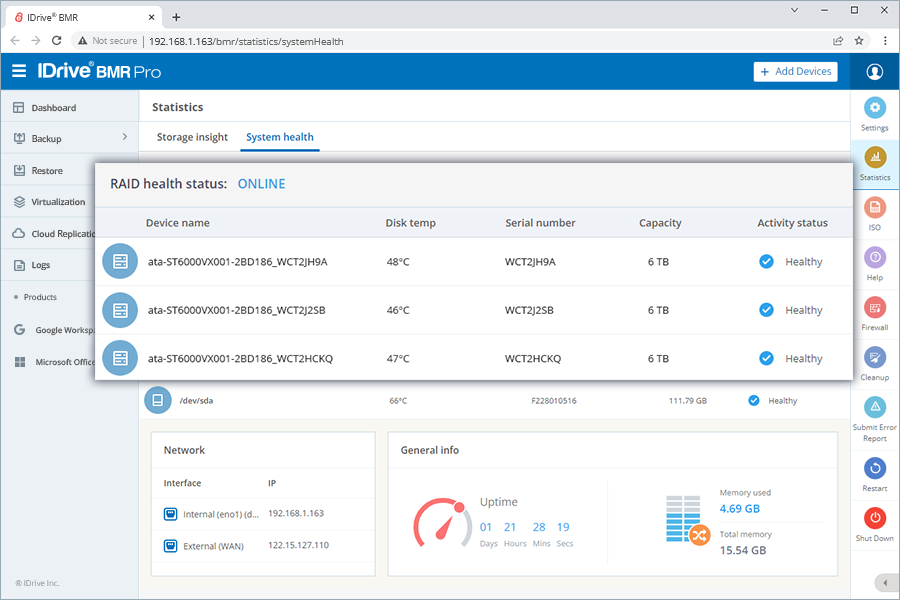Viewport: 900px width, 600px height.
Task: Click the share page icon
Action: coord(838,41)
